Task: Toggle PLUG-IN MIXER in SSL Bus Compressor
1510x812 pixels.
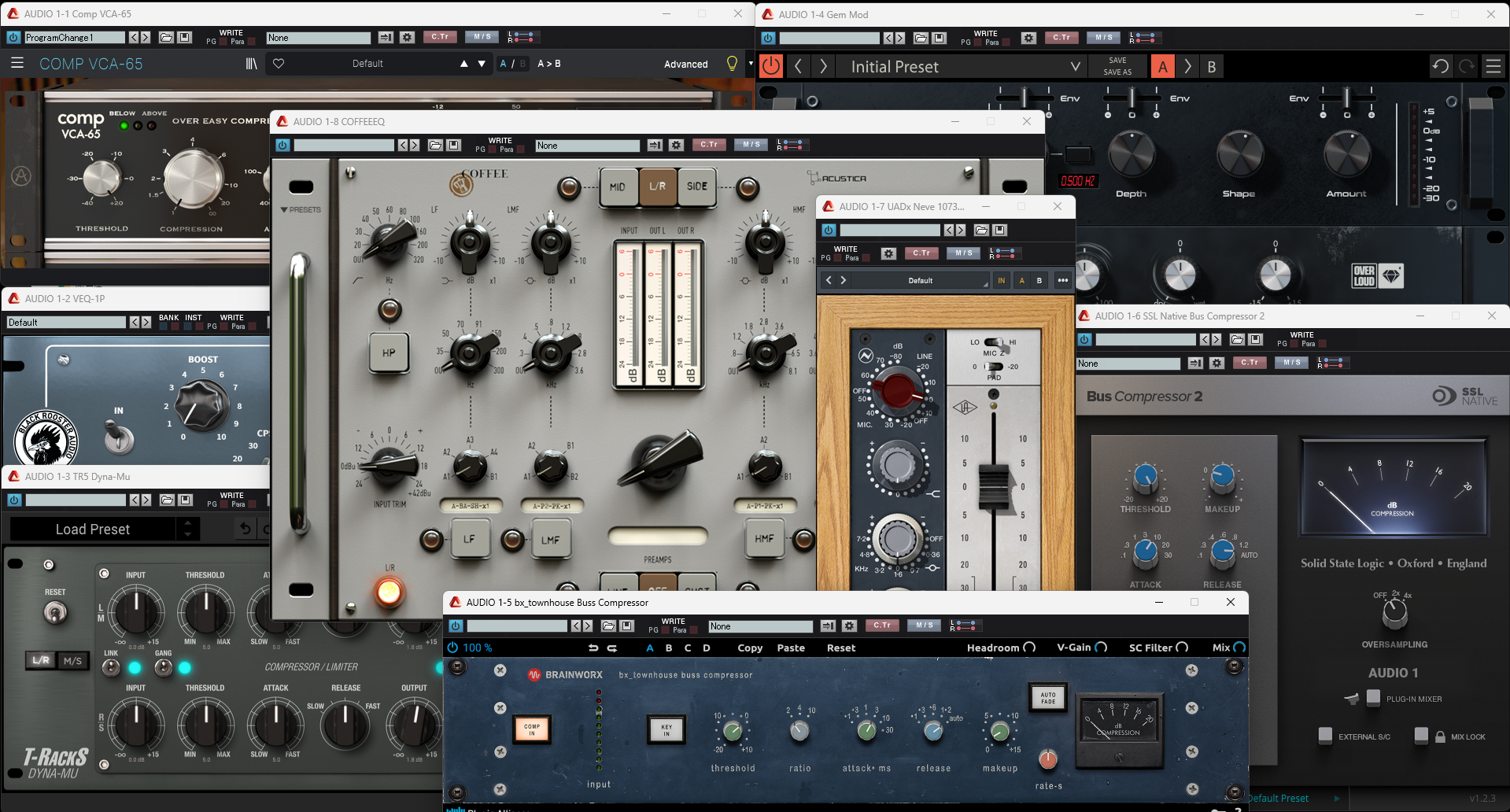Action: (1373, 698)
